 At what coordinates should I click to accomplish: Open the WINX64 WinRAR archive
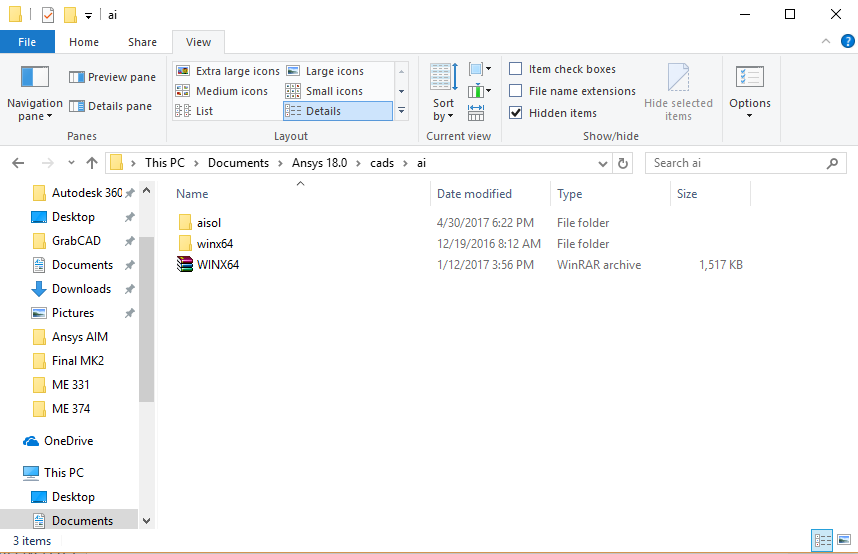218,264
